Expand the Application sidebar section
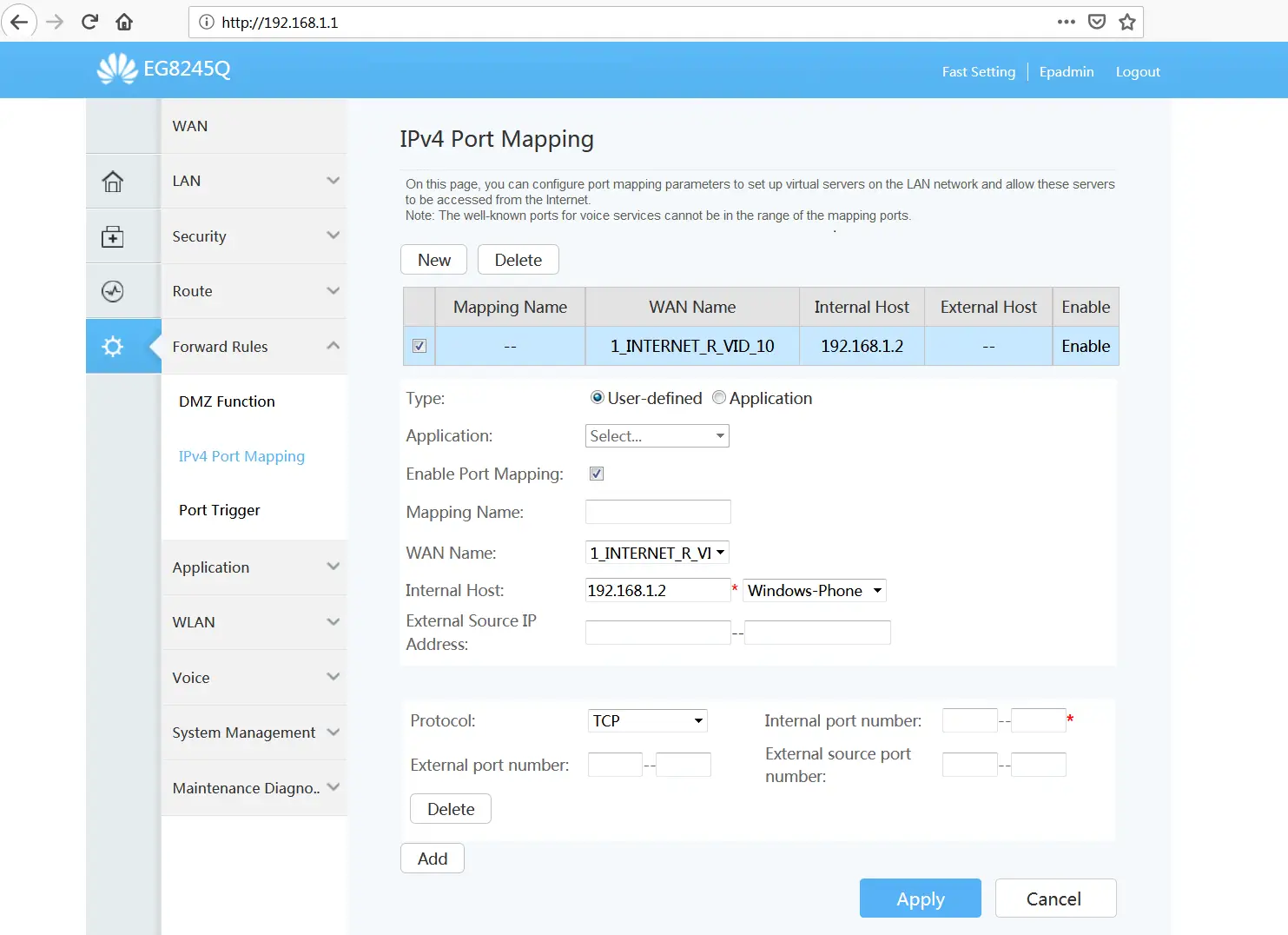This screenshot has width=1288, height=935. 254,567
